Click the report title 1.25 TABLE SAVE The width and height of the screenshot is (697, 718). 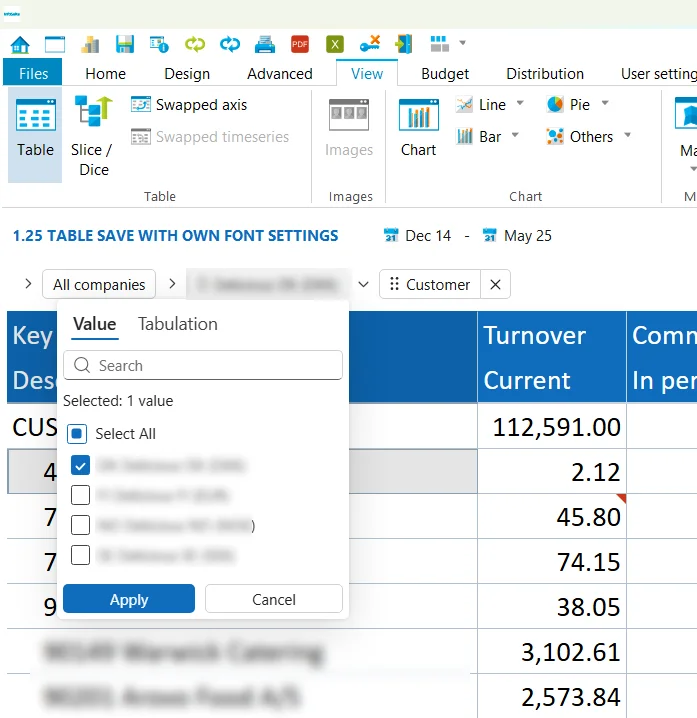(x=175, y=236)
